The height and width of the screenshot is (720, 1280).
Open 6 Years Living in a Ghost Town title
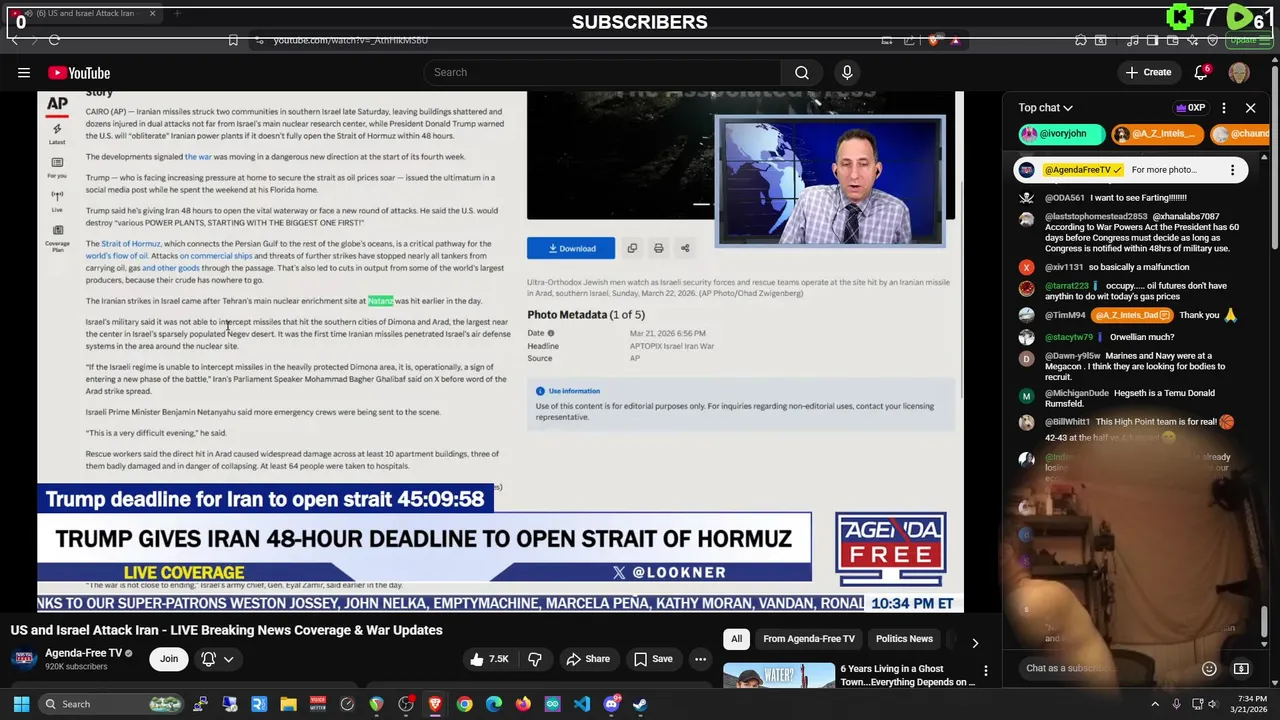(908, 676)
